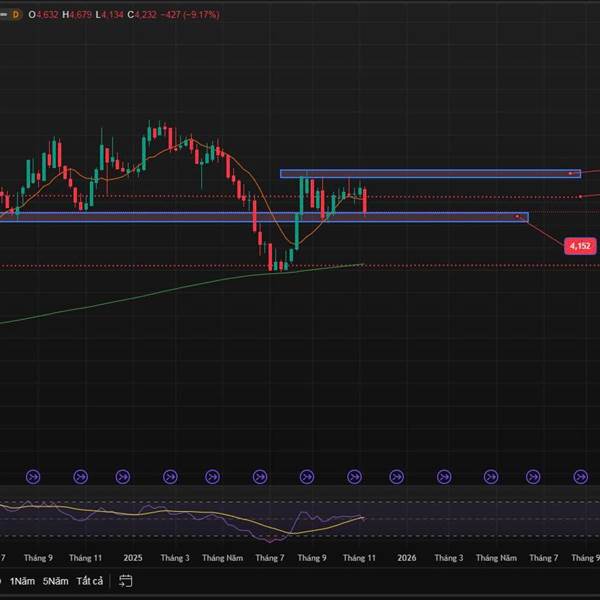
Task: Click the rightmost purple event marker
Action: pos(580,477)
